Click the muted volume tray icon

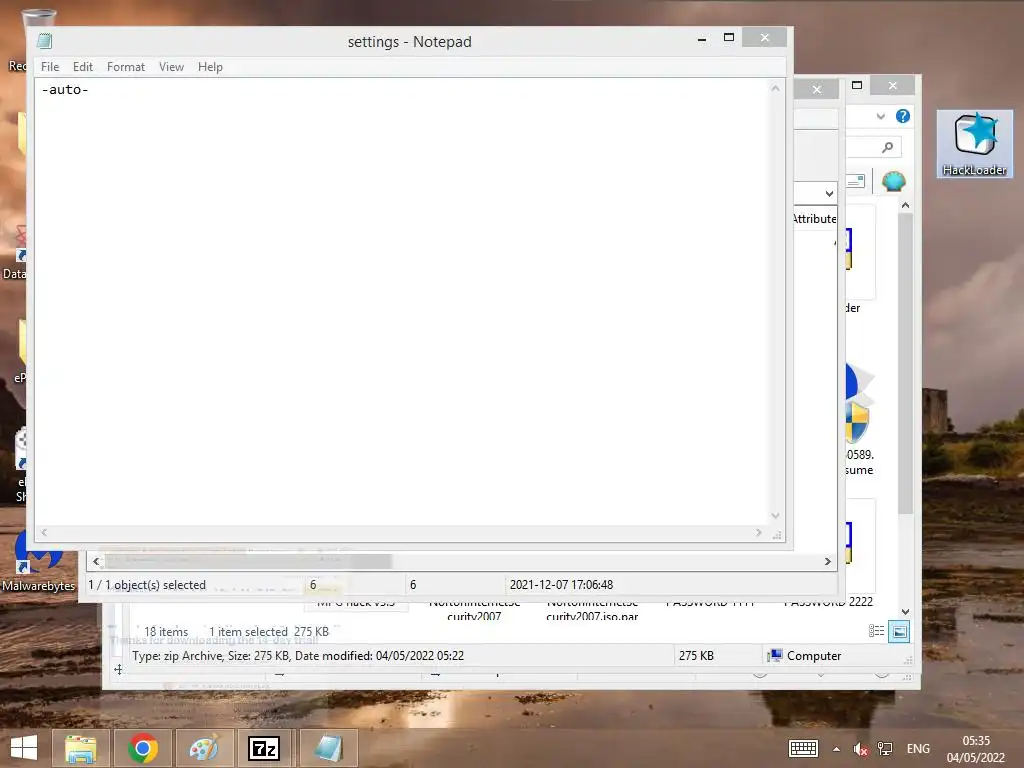[861, 749]
